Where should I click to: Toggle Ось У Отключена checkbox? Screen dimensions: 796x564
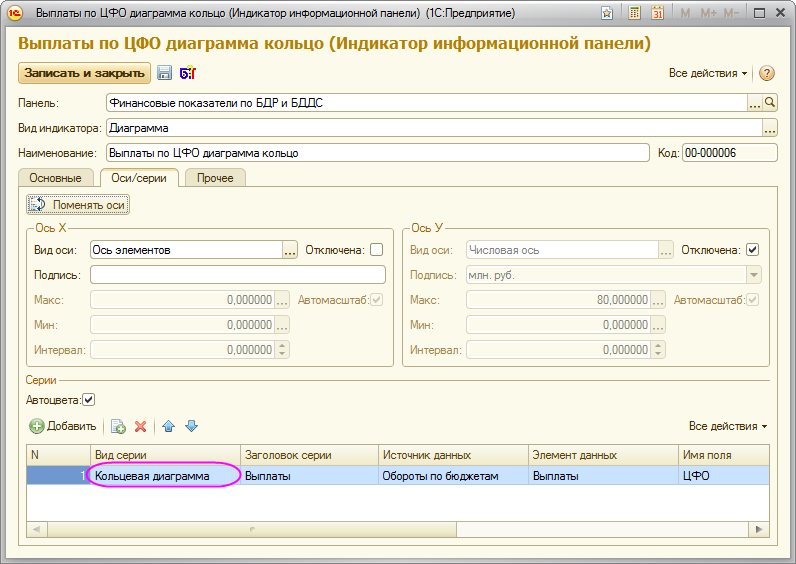[753, 250]
